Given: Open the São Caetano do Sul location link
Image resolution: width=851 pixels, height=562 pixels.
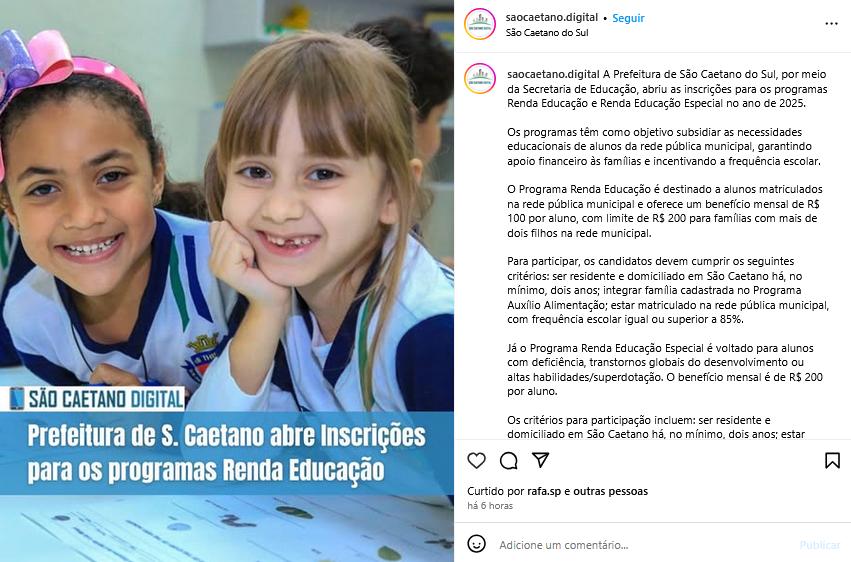Looking at the screenshot, I should (x=547, y=33).
